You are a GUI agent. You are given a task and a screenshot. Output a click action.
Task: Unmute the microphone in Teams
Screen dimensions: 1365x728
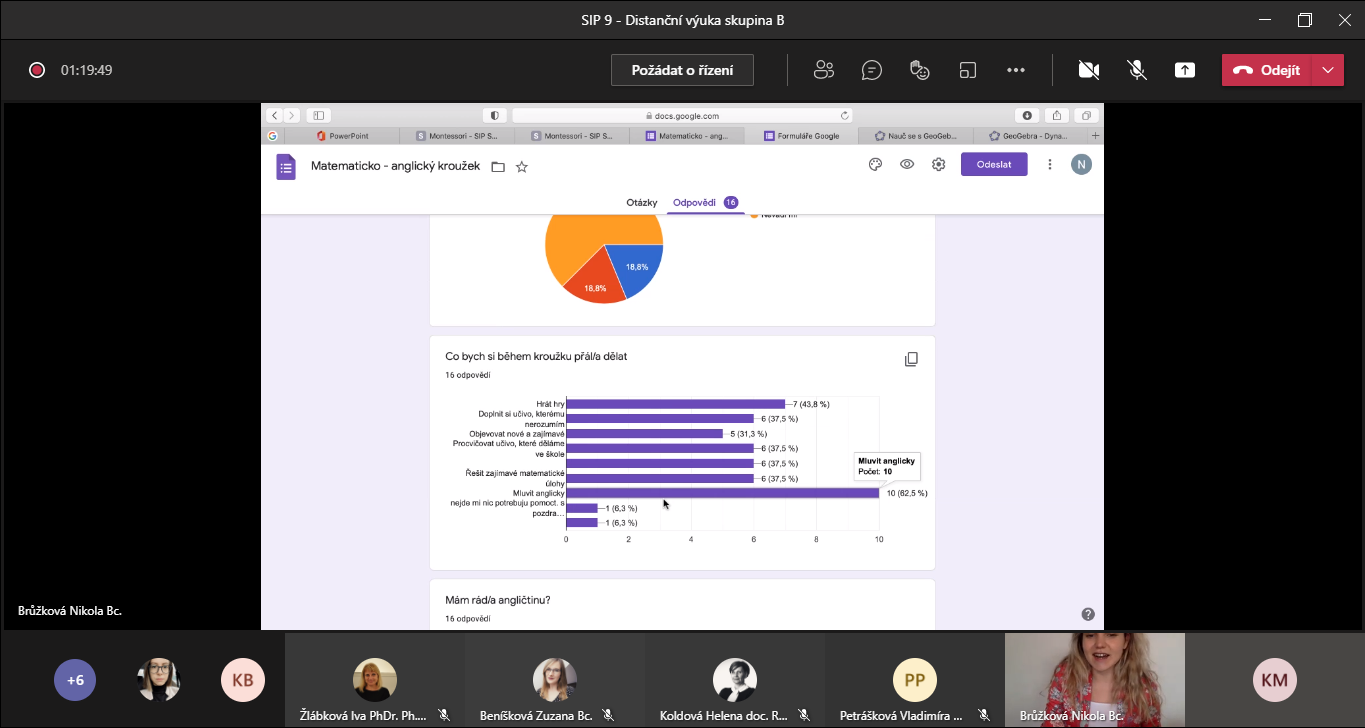pos(1137,70)
